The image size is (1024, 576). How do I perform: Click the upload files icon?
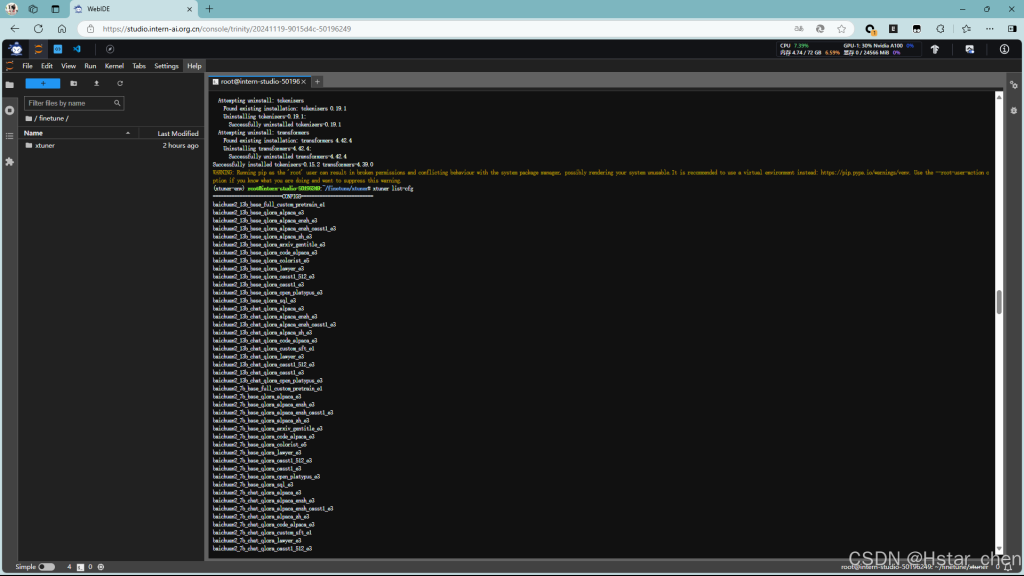click(x=97, y=84)
